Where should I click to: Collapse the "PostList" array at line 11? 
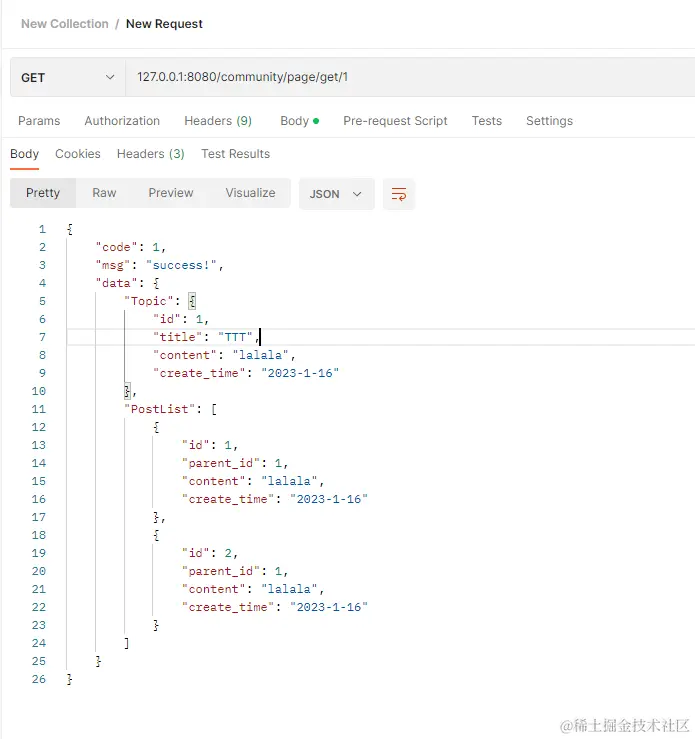214,409
